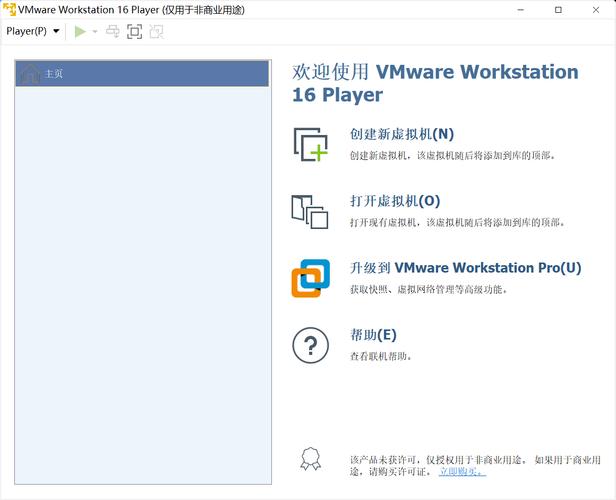This screenshot has width=616, height=500.
Task: Open the Player(P) menu
Action: (x=33, y=31)
